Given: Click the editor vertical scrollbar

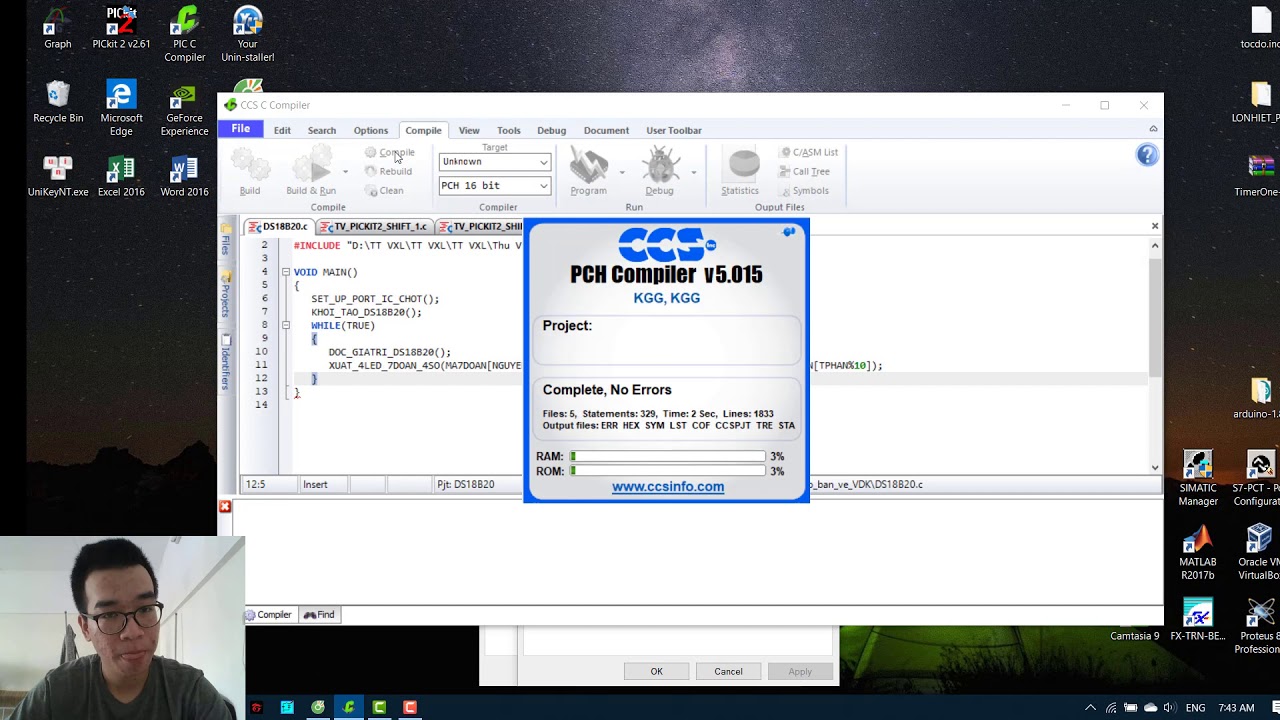Looking at the screenshot, I should [x=1155, y=355].
